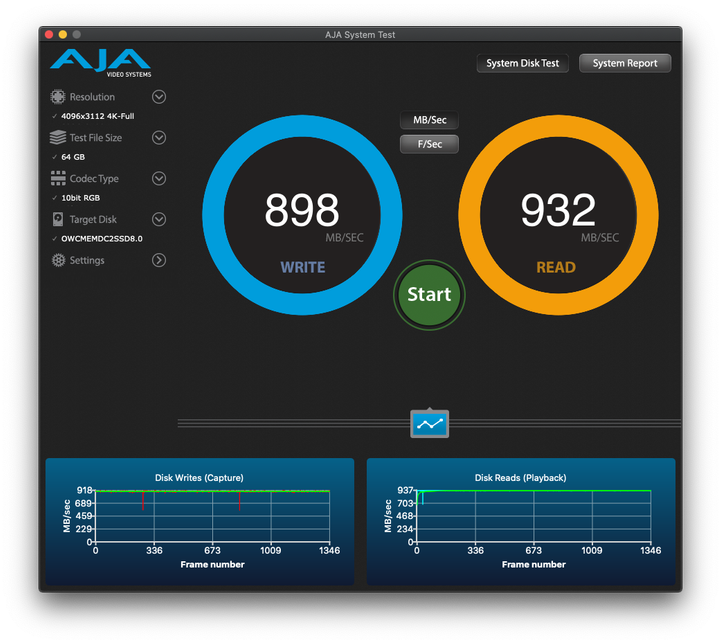The image size is (720, 642).
Task: Click the Test File Size icon
Action: (58, 138)
